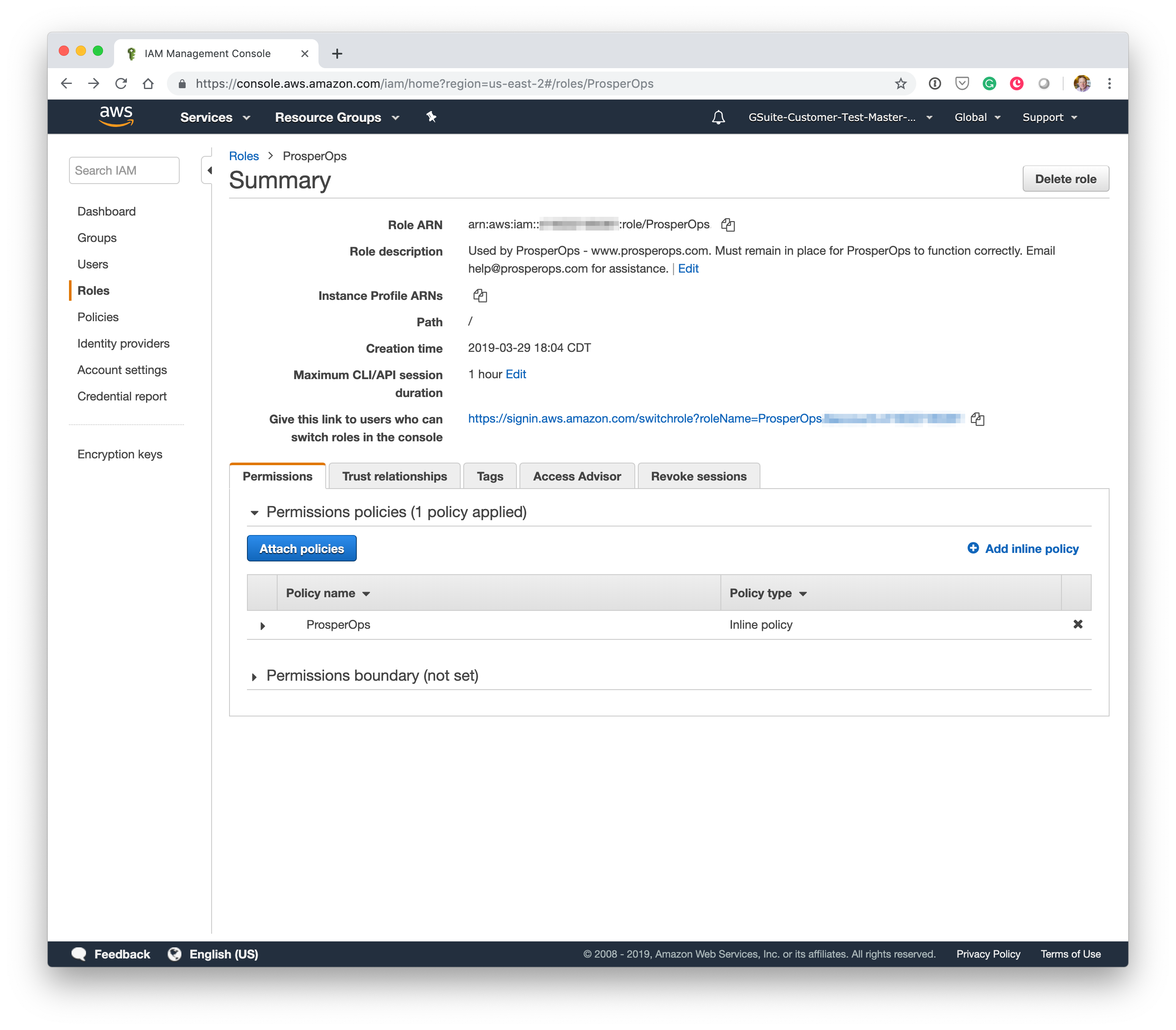Open the browser home page
Viewport: 1176px width, 1030px height.
coord(148,84)
